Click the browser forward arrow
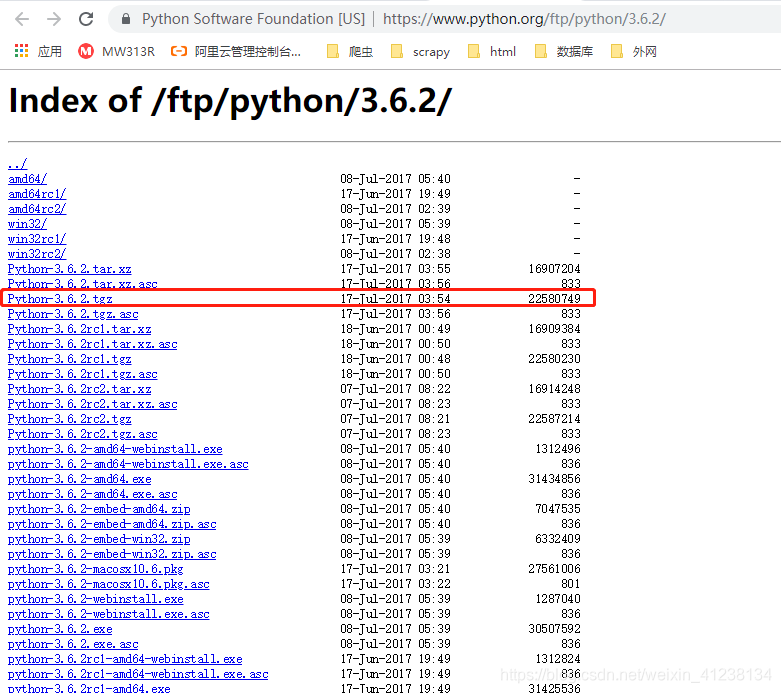The image size is (781, 693). pyautogui.click(x=54, y=19)
